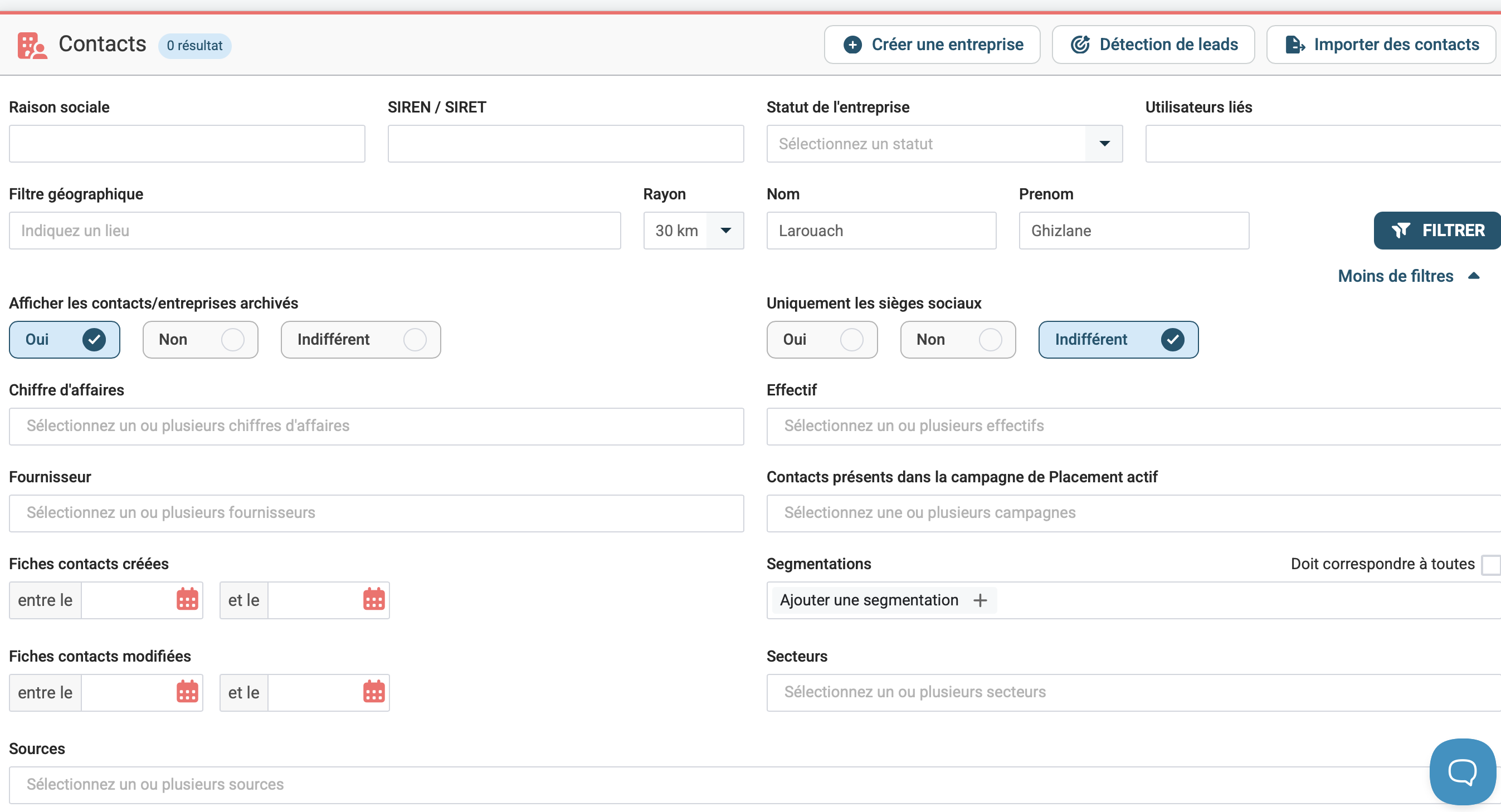The height and width of the screenshot is (812, 1501).
Task: Tick the Doit correspondre à toutes checkbox
Action: (1491, 564)
